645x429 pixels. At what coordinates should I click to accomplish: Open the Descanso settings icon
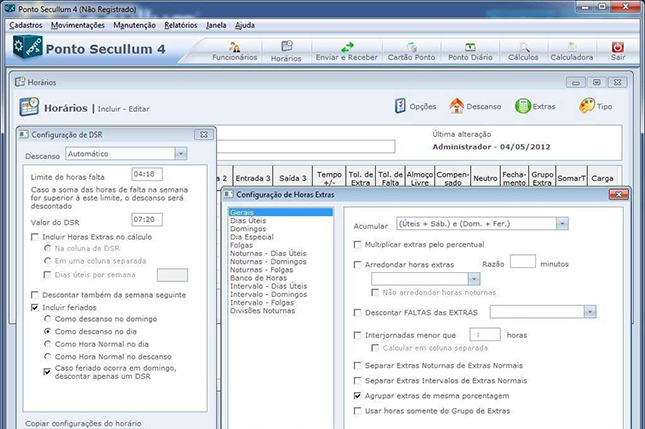pos(475,106)
